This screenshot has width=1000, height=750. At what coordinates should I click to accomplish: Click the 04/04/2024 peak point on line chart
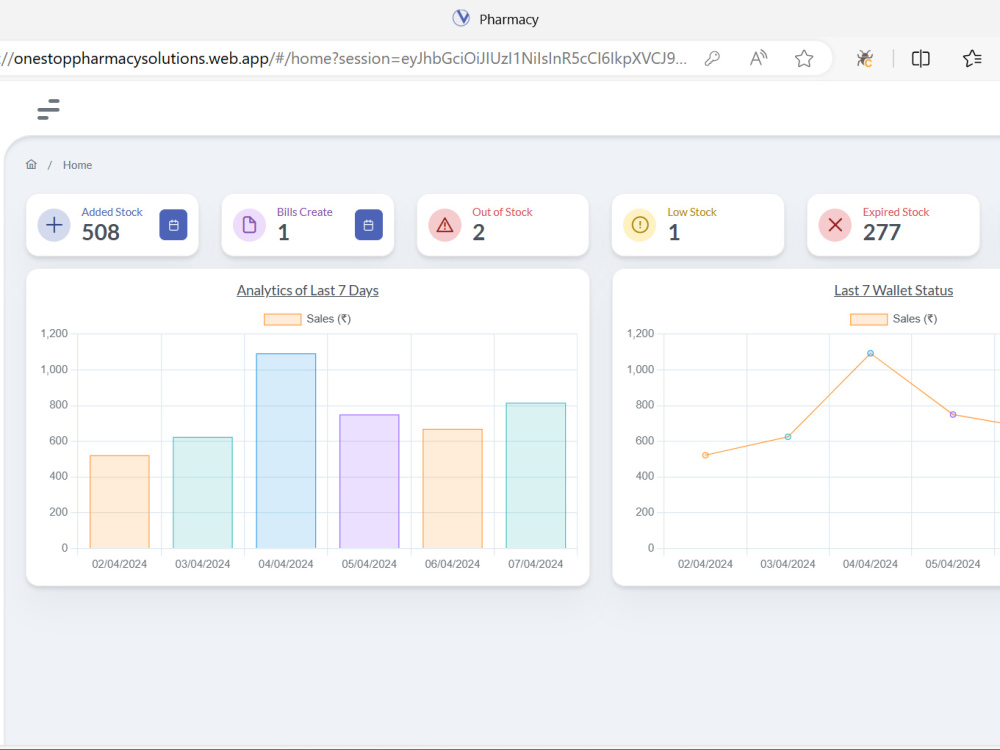(871, 353)
